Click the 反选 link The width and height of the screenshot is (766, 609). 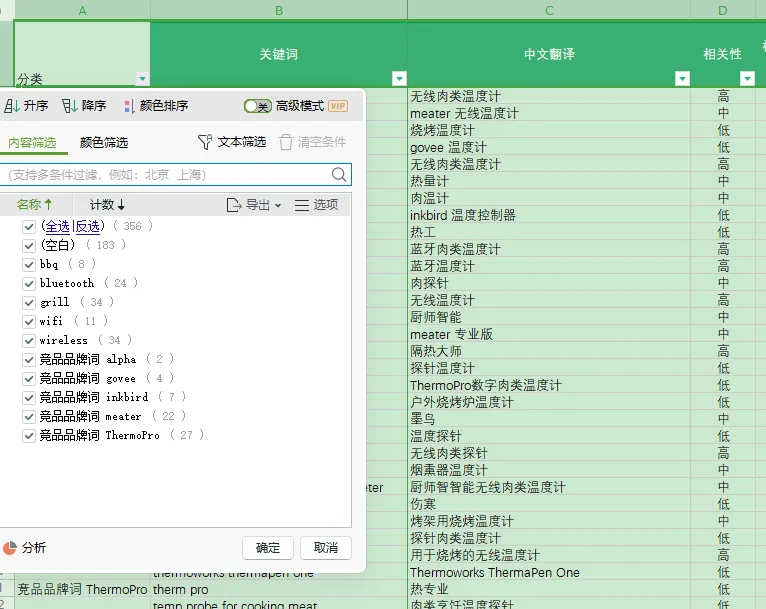[x=88, y=226]
